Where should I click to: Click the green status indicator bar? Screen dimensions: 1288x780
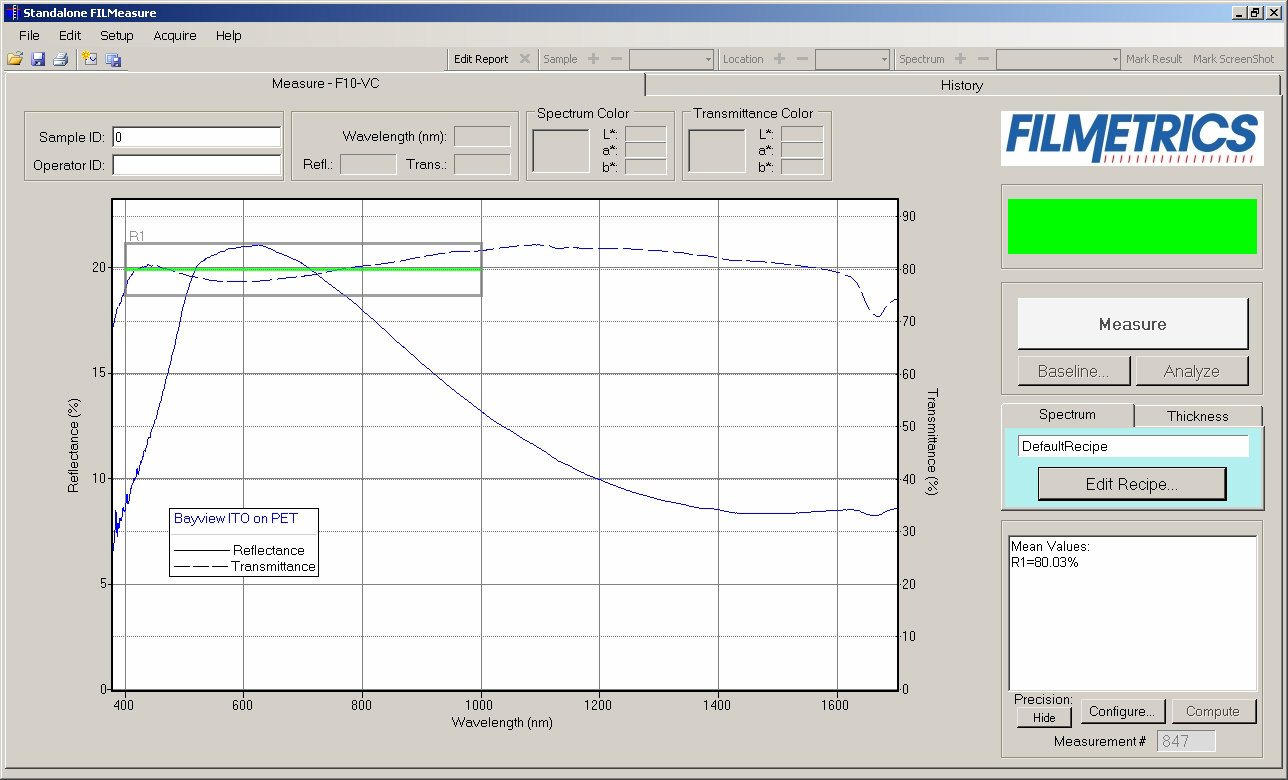(x=1132, y=226)
